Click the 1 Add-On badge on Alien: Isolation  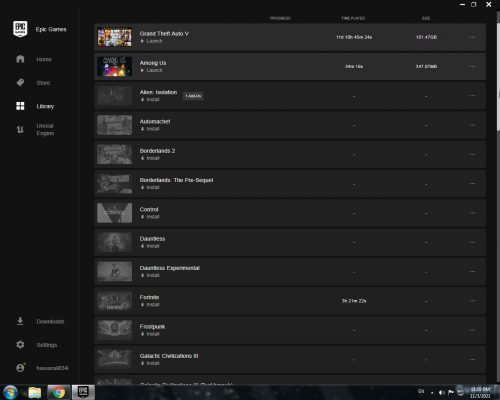tap(193, 96)
